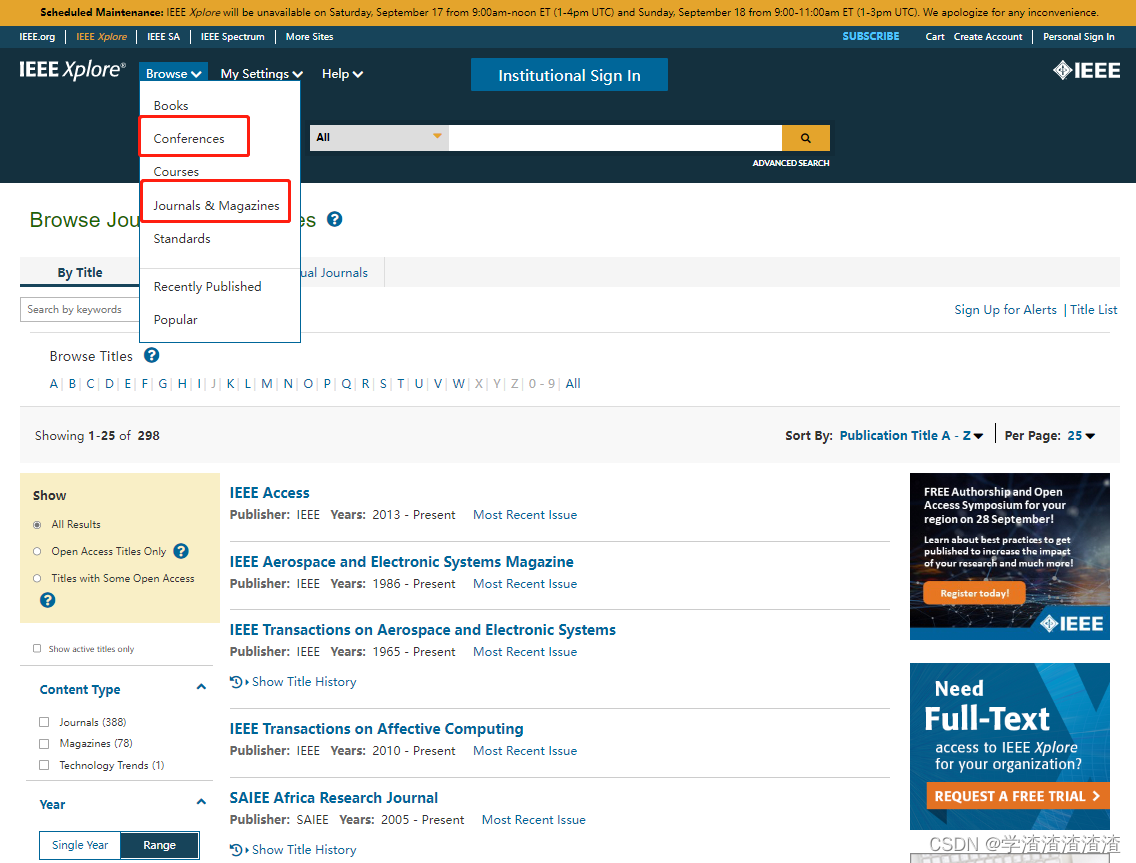Select Titles with Some Open Access option

pos(37,578)
